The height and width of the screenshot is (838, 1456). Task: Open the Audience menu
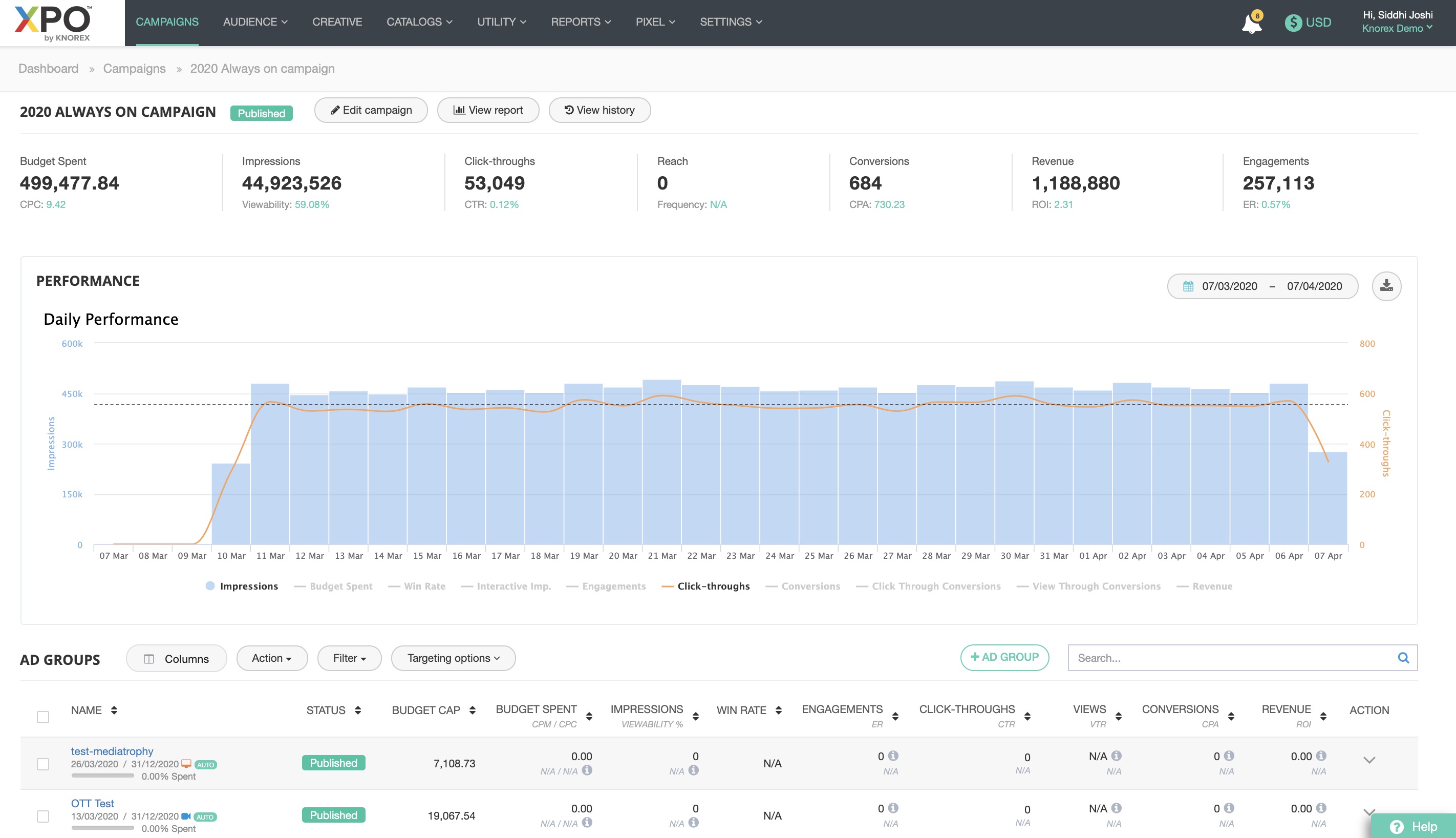255,22
